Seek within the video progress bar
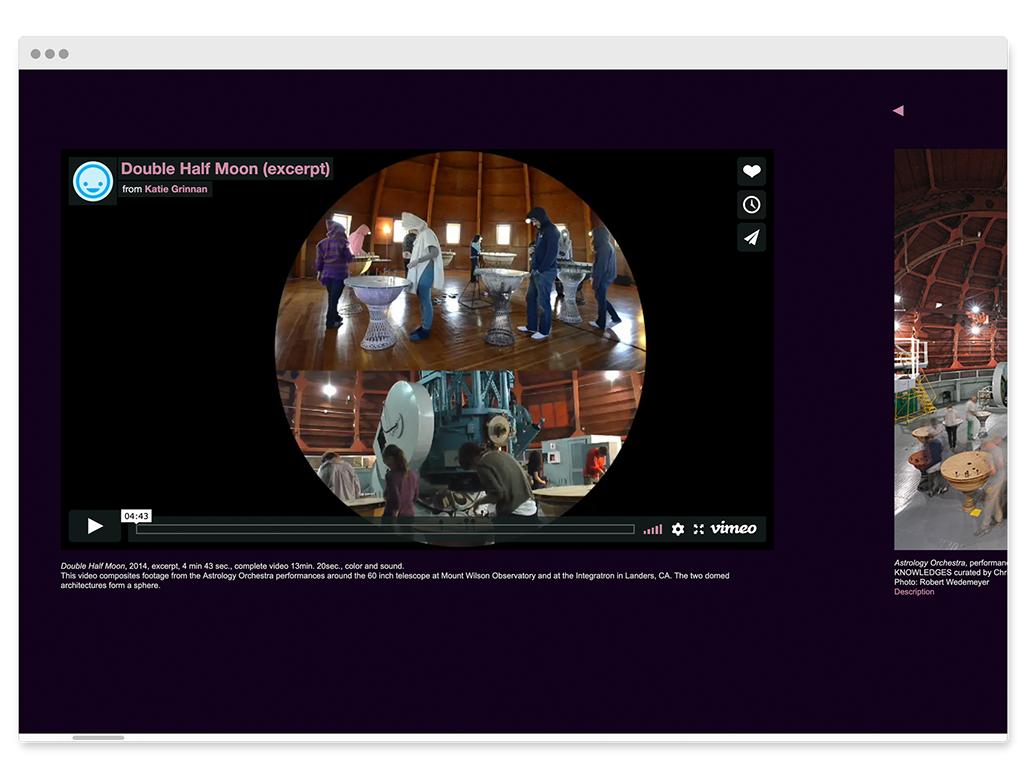 pyautogui.click(x=385, y=529)
